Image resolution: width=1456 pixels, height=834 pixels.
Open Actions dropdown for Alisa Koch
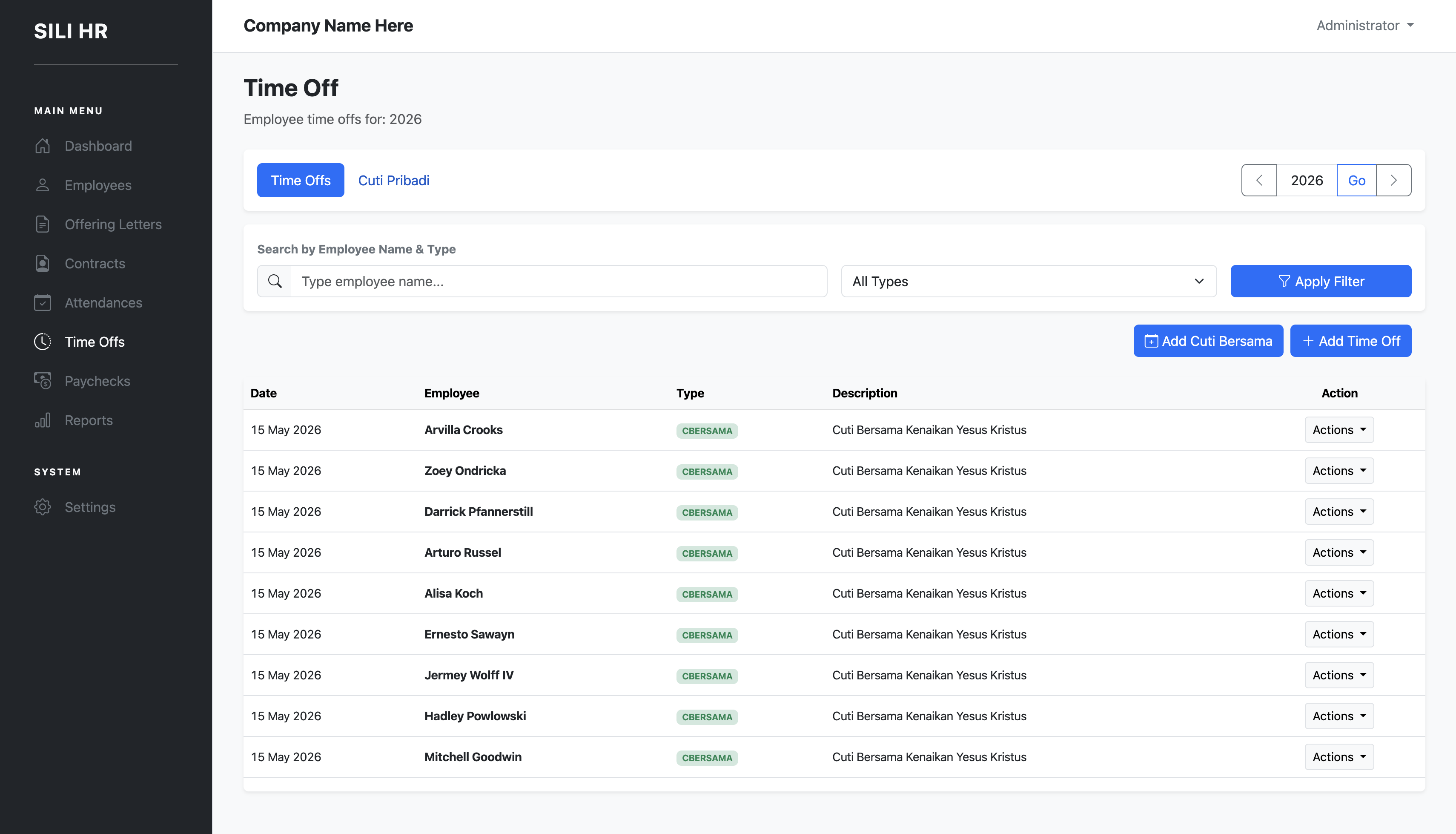[x=1339, y=593]
